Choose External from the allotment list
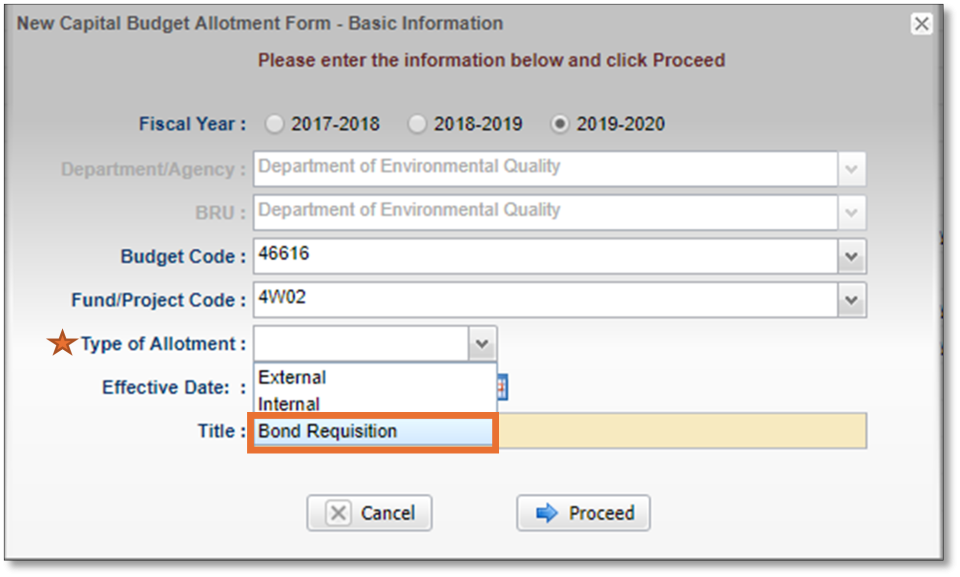The height and width of the screenshot is (577, 960). pyautogui.click(x=292, y=378)
